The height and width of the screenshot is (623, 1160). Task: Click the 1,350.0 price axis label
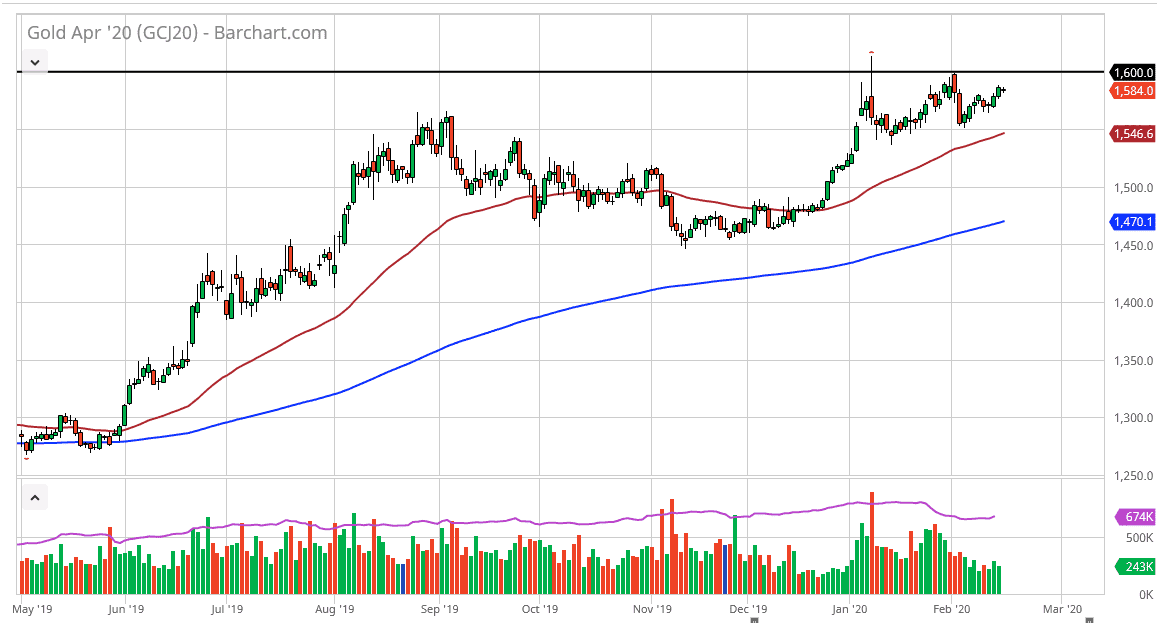[x=1133, y=361]
